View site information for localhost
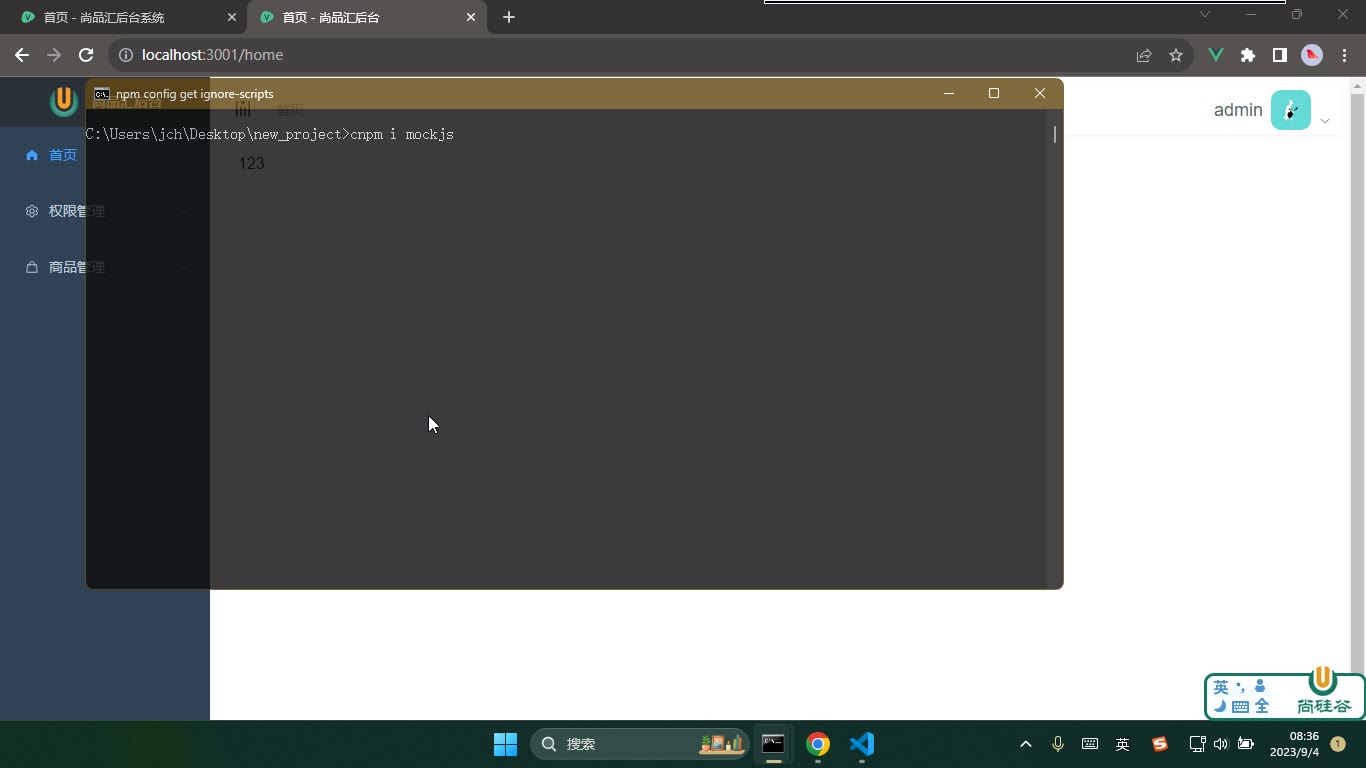This screenshot has width=1366, height=768. [126, 55]
